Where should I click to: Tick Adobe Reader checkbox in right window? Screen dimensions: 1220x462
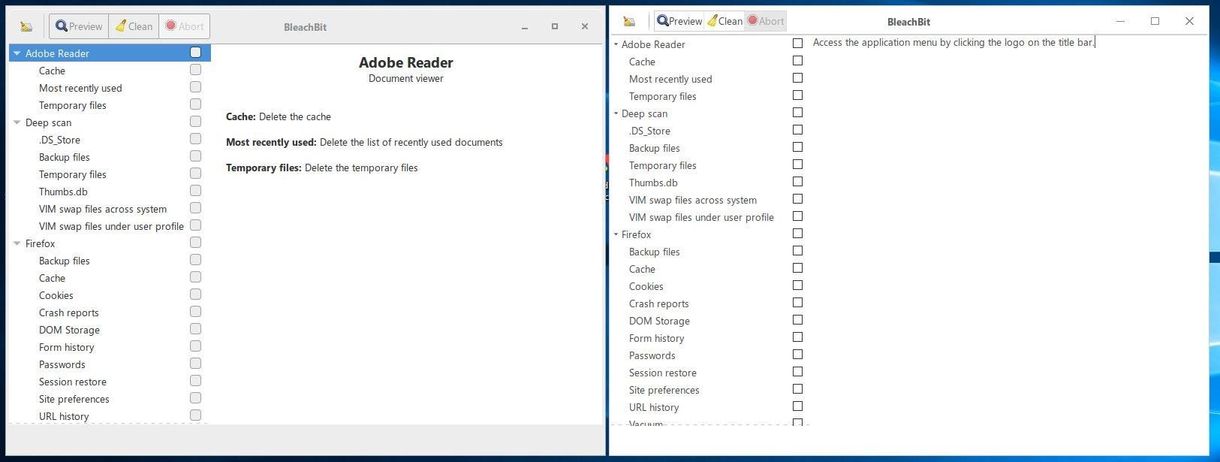point(797,43)
